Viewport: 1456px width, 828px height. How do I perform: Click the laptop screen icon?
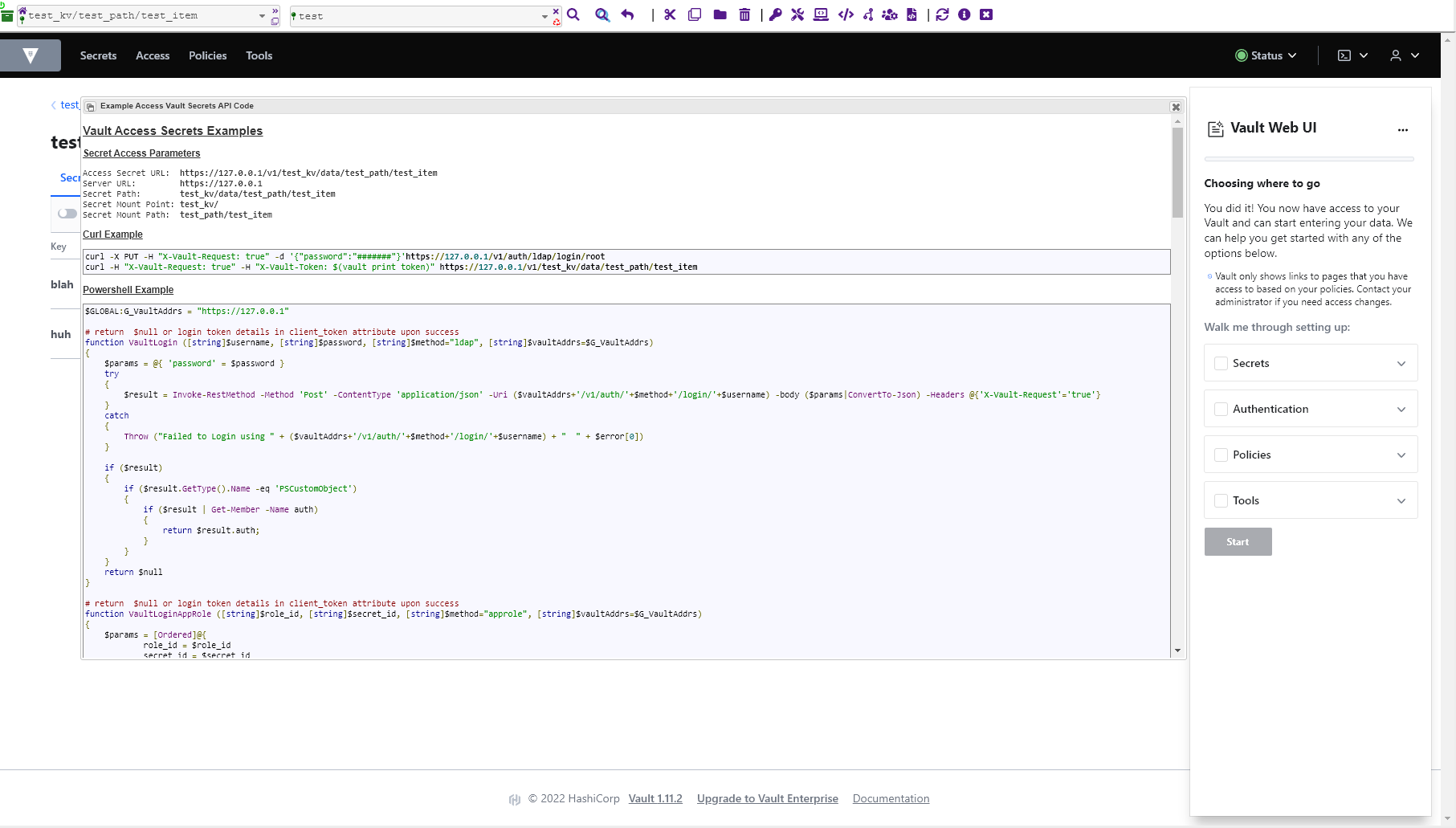coord(821,14)
